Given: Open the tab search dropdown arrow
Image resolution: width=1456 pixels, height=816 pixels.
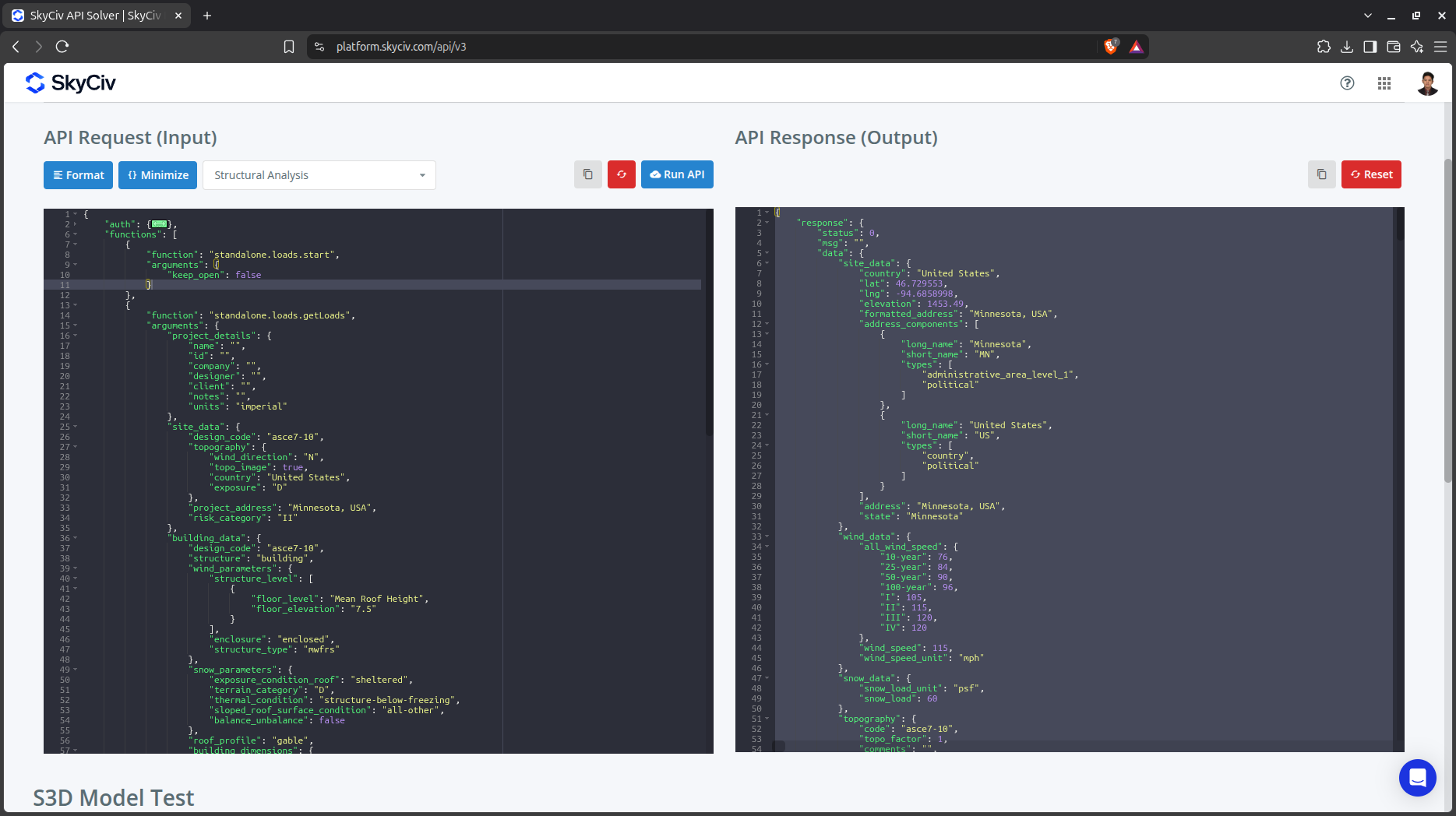Looking at the screenshot, I should click(1368, 16).
